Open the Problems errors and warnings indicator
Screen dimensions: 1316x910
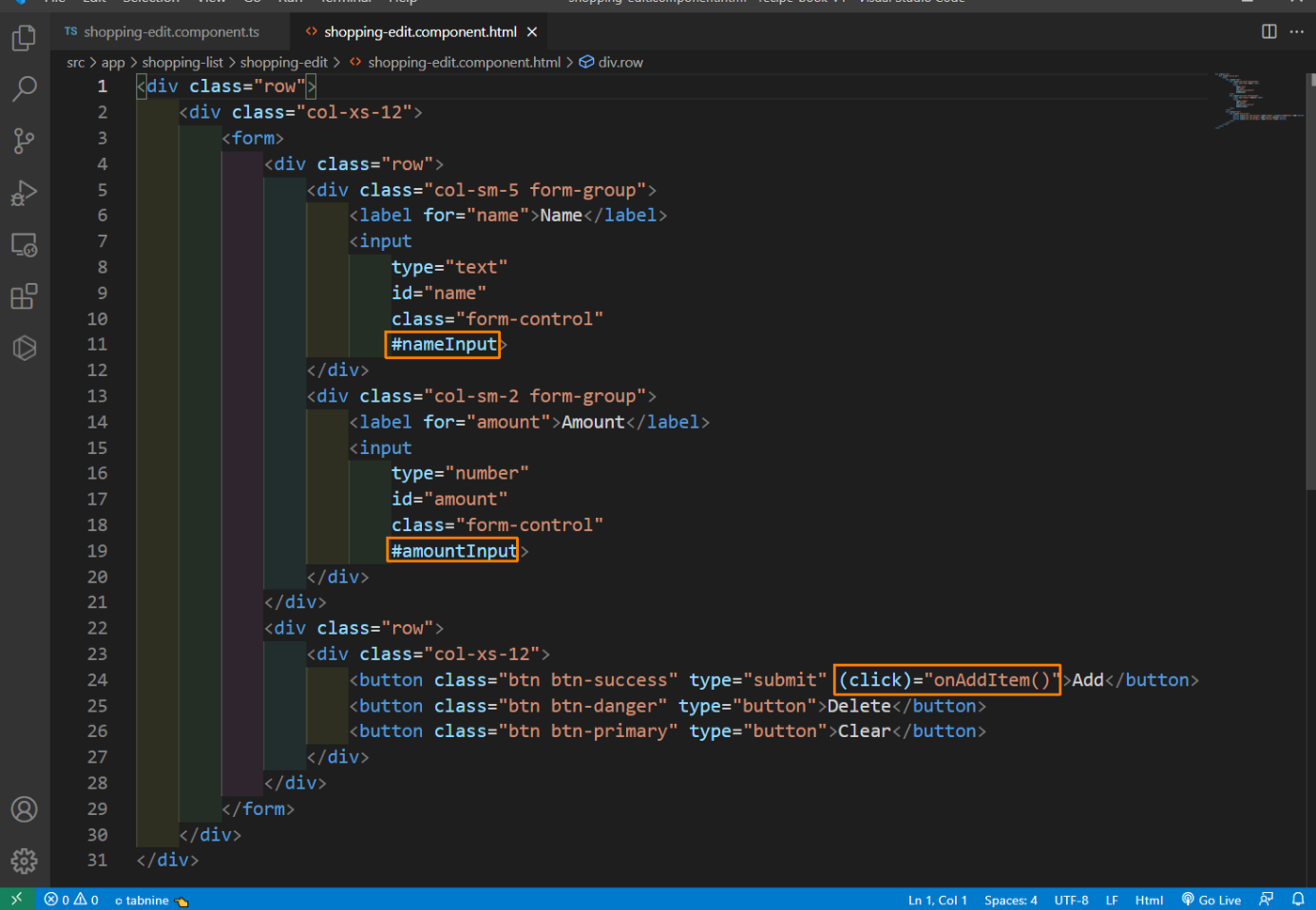click(x=71, y=900)
